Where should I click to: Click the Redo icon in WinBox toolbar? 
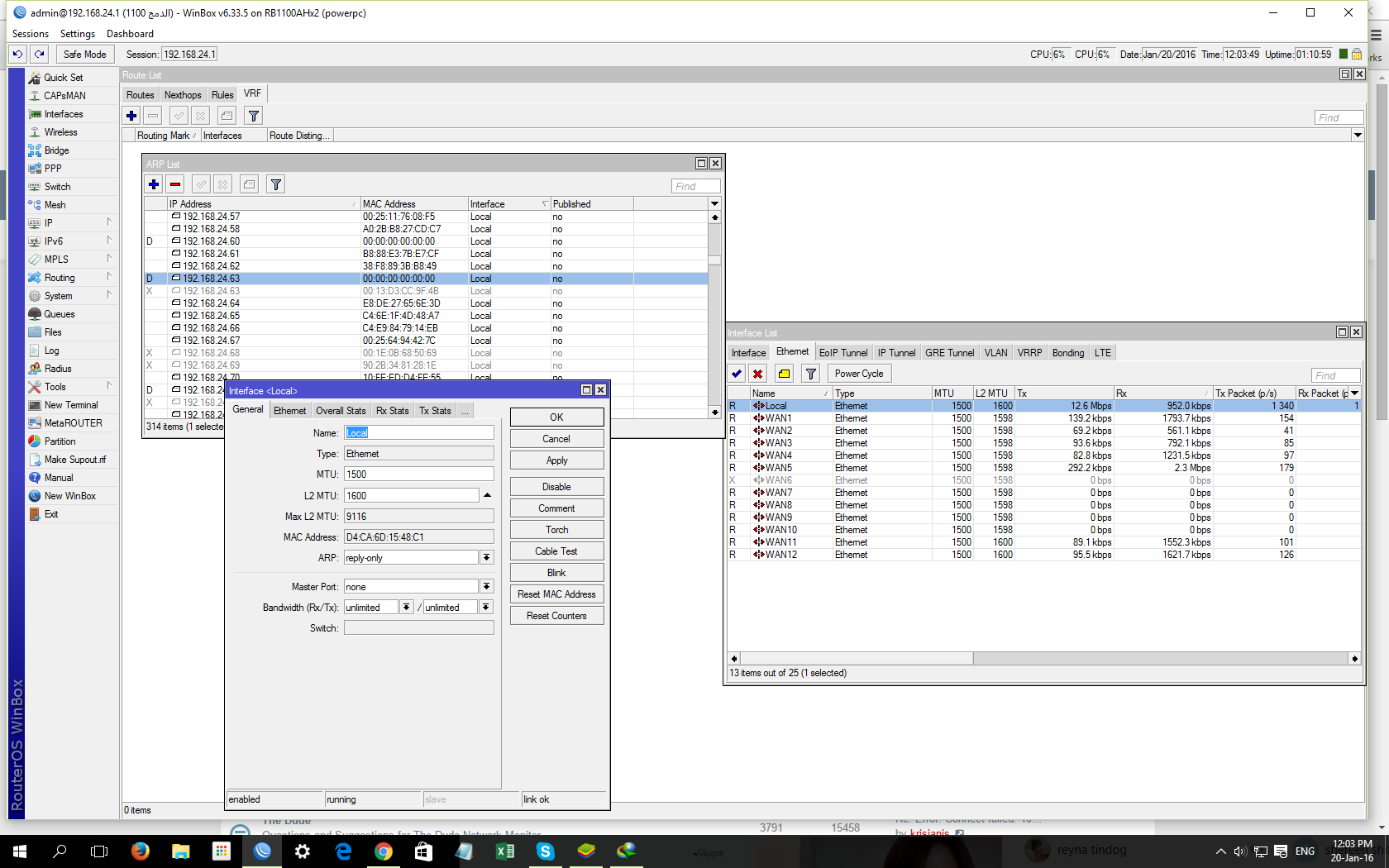point(39,55)
